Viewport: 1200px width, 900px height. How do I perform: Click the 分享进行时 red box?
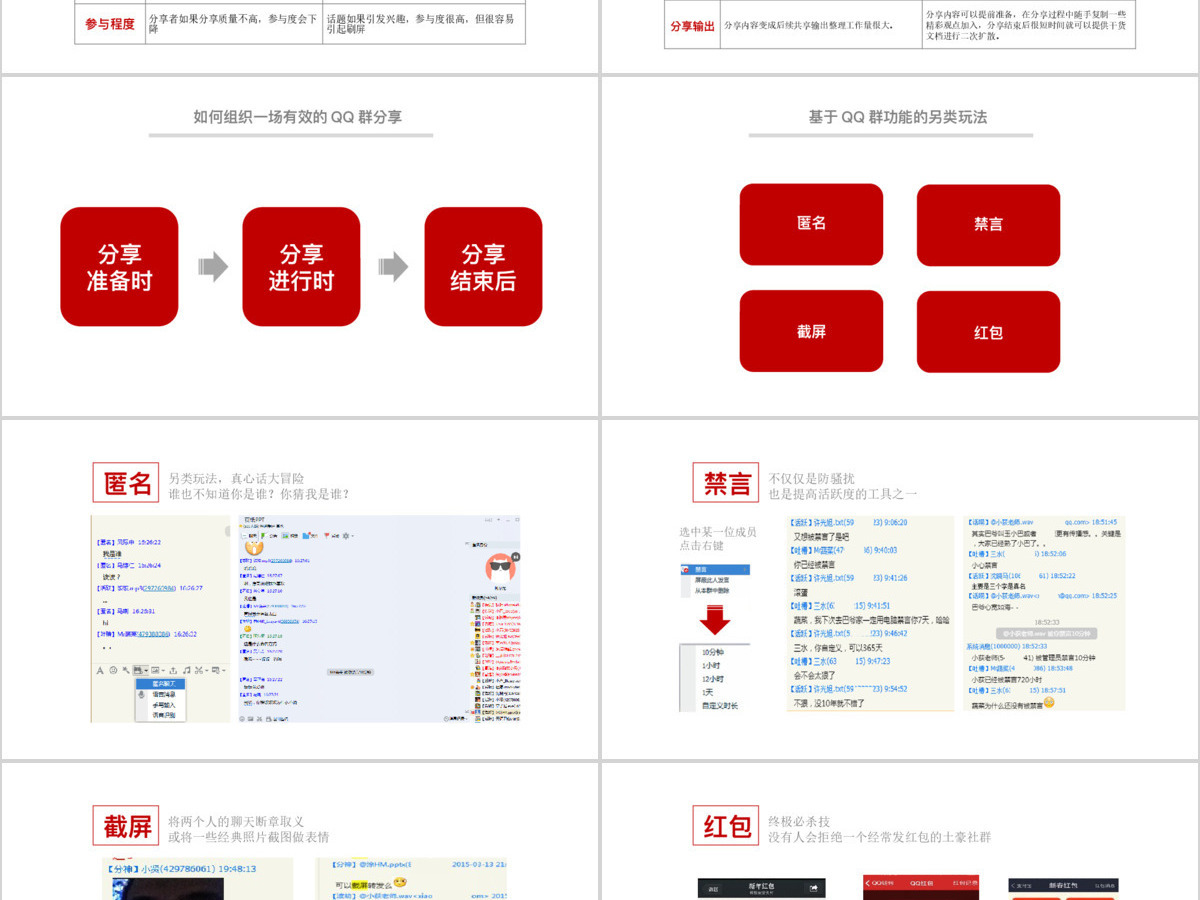(301, 267)
